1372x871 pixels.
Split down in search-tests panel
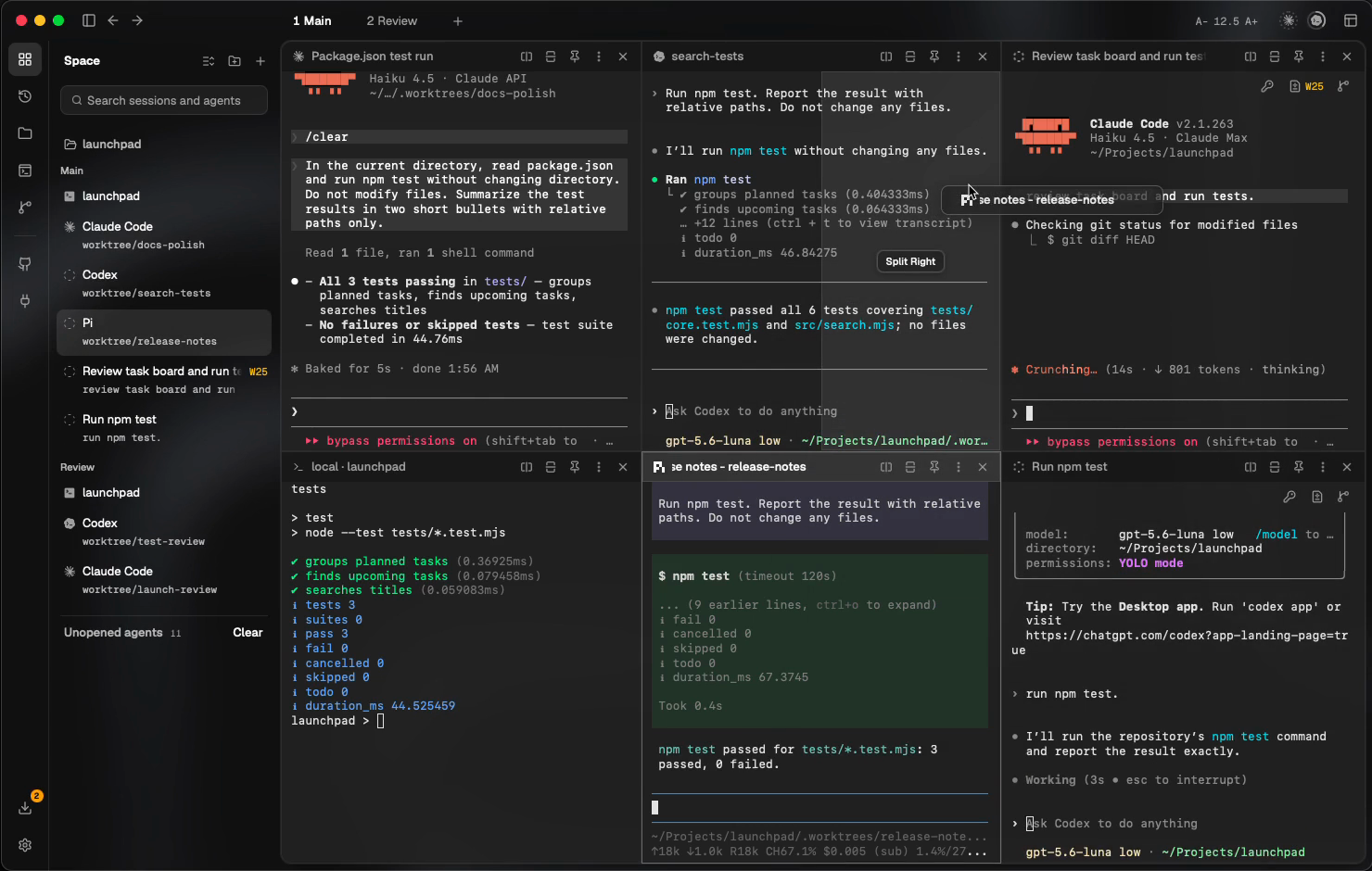[x=910, y=57]
